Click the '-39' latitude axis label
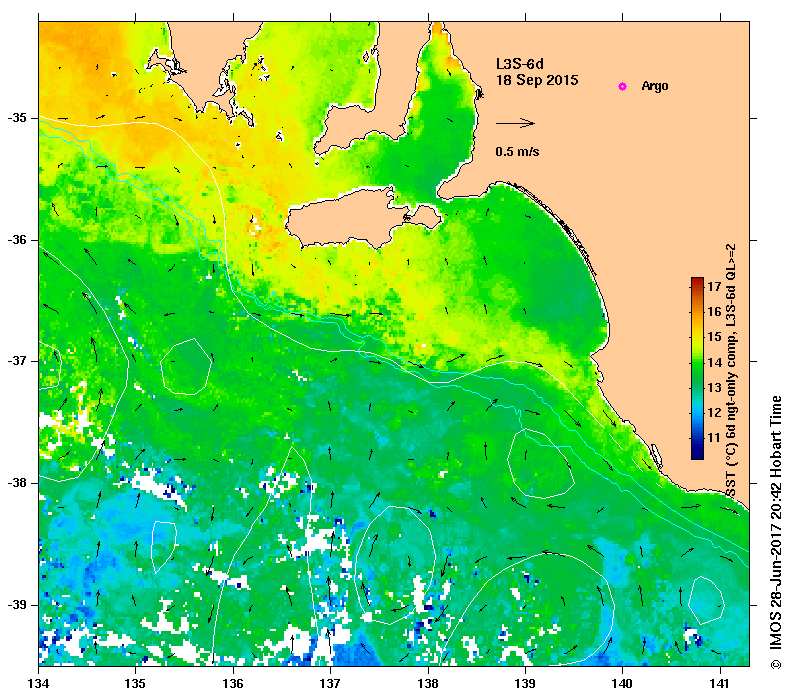This screenshot has width=791, height=700. tap(17, 605)
